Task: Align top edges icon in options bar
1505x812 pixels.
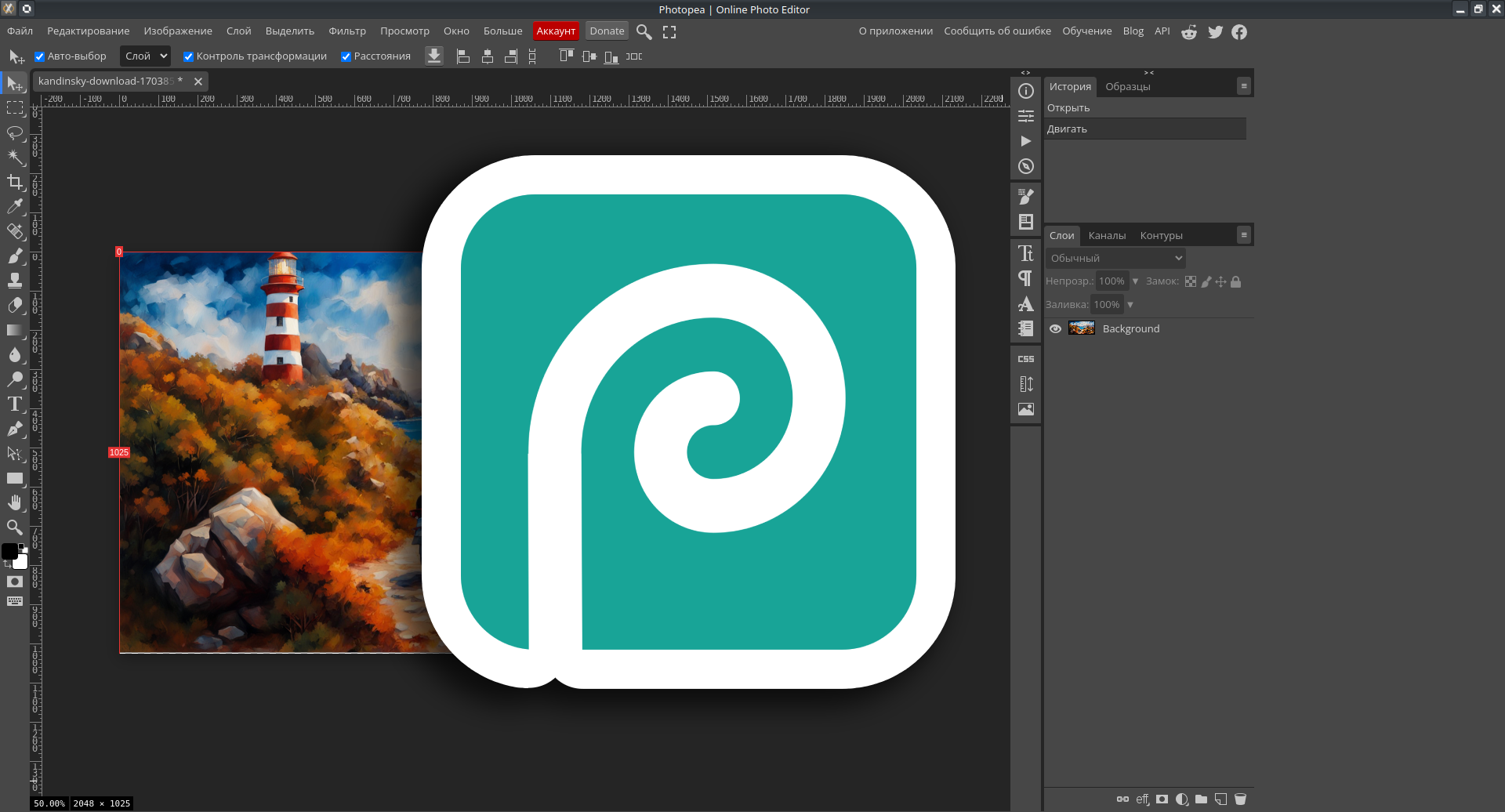Action: tap(566, 56)
